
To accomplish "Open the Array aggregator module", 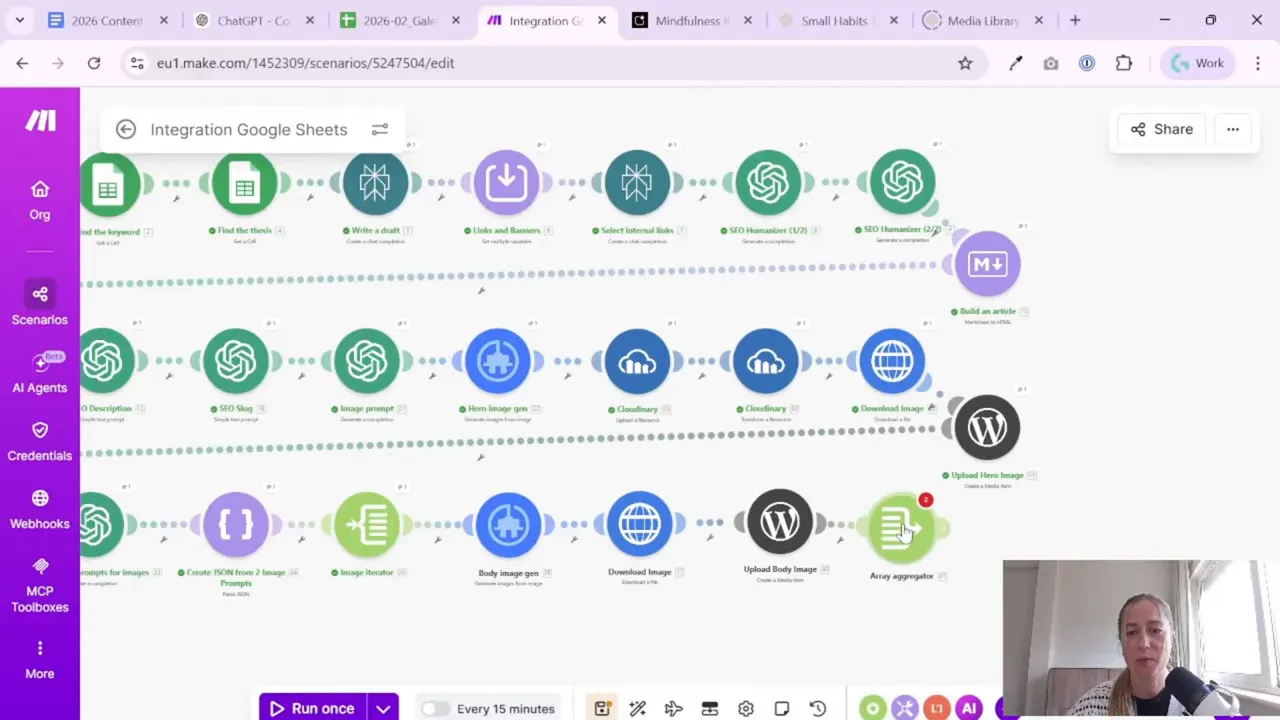I will tap(901, 528).
